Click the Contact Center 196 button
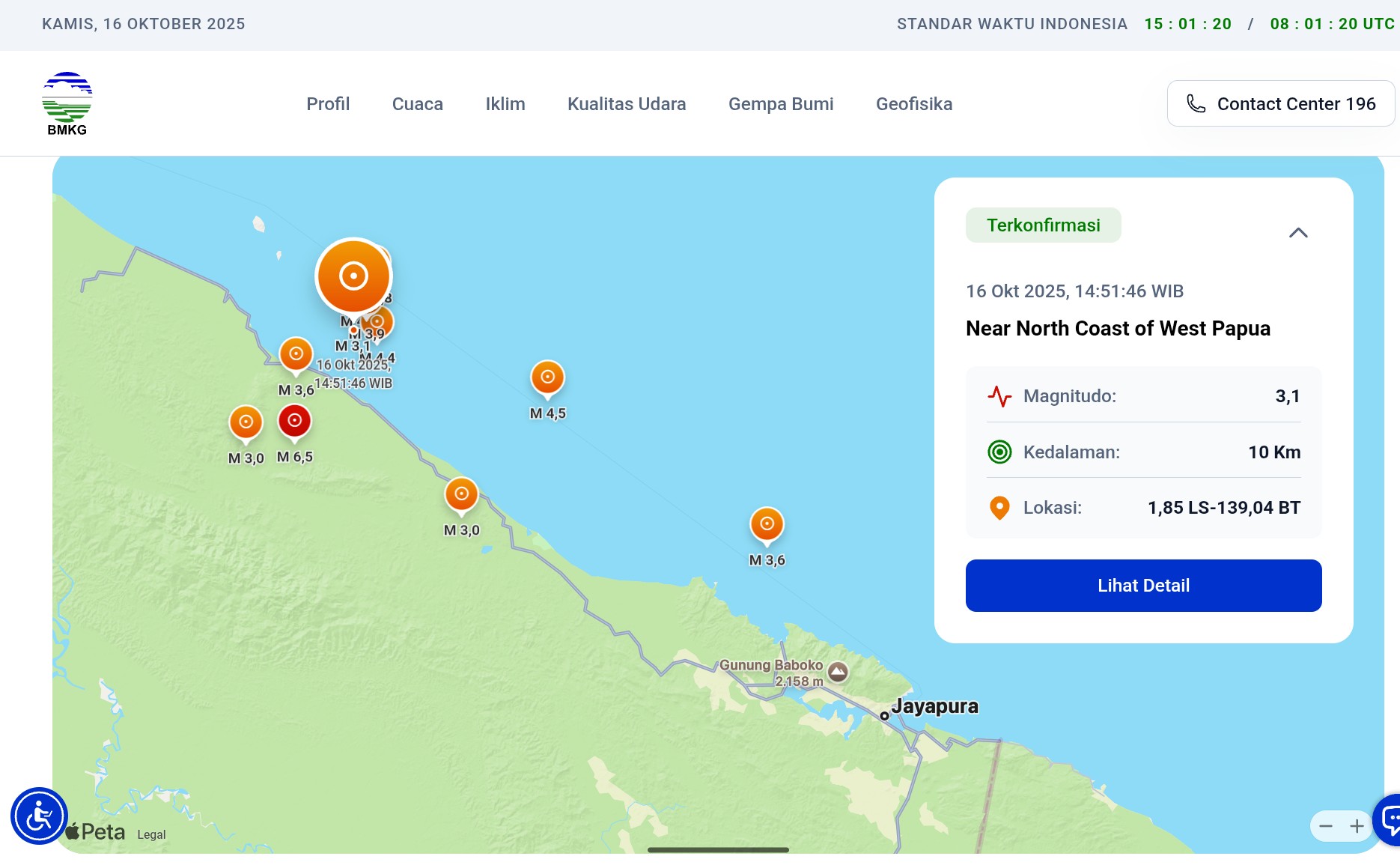 1280,104
